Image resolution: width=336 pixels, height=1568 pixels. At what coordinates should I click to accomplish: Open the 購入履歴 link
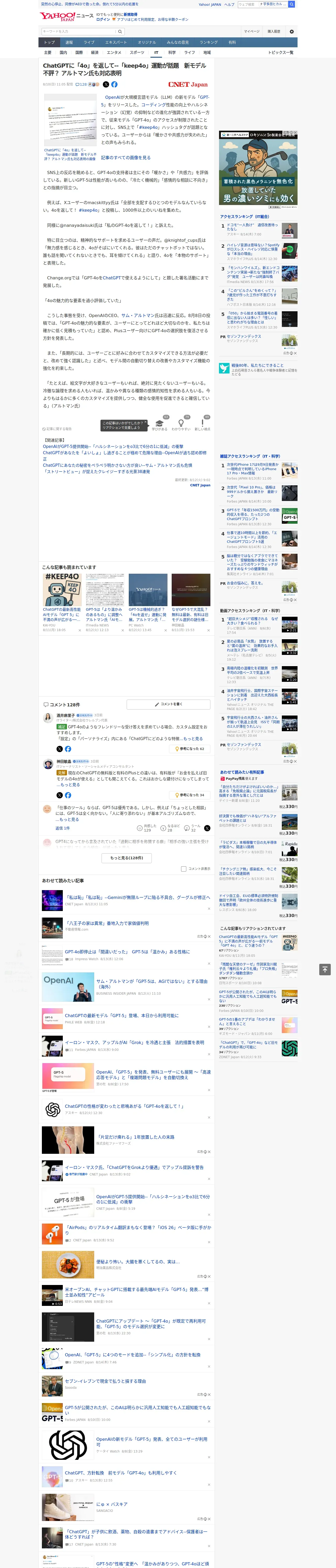point(274,31)
